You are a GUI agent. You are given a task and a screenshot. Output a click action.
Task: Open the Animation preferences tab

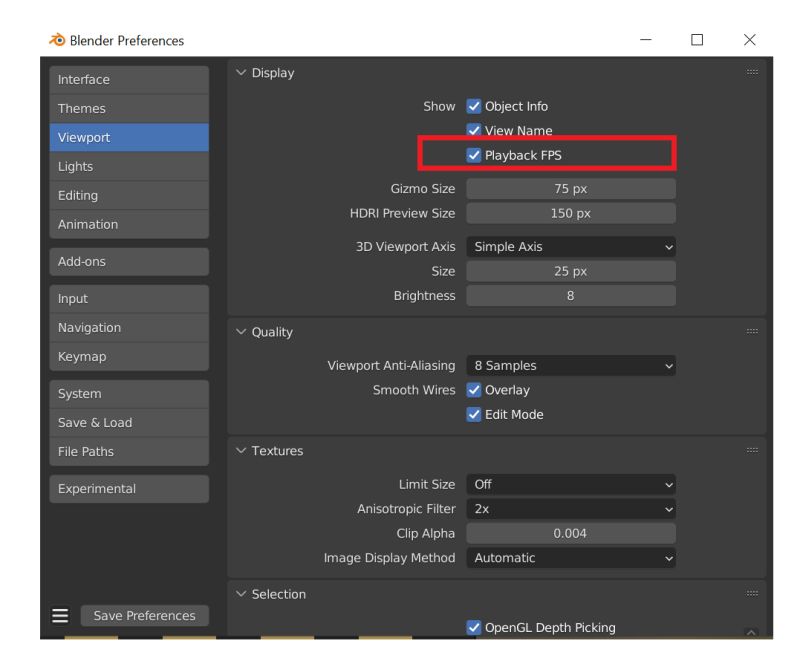coord(129,224)
